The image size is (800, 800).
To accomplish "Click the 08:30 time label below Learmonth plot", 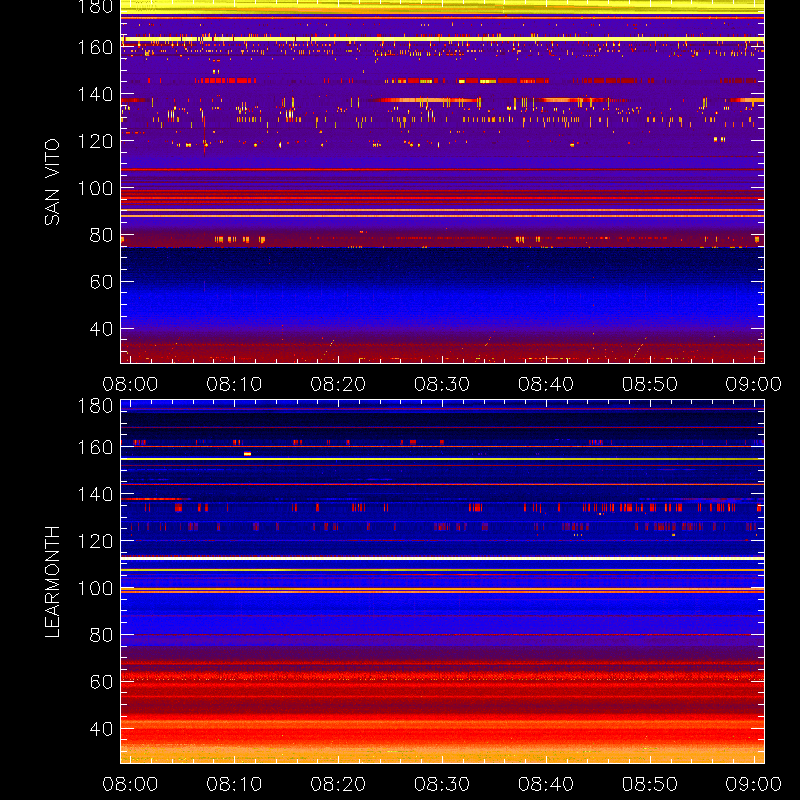I will click(x=442, y=784).
